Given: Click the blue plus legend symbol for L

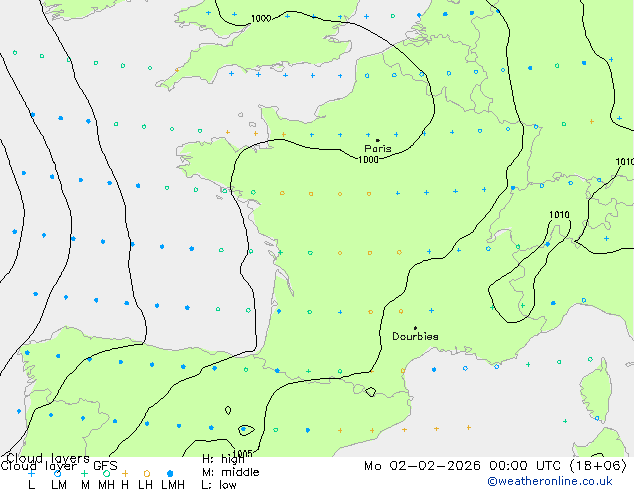Looking at the screenshot, I should (32, 473).
